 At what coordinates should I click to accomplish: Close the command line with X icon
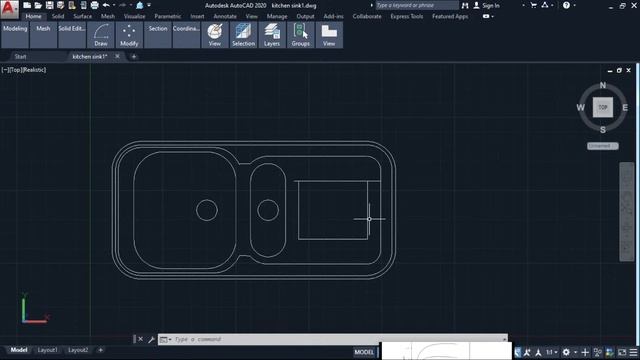click(x=140, y=339)
